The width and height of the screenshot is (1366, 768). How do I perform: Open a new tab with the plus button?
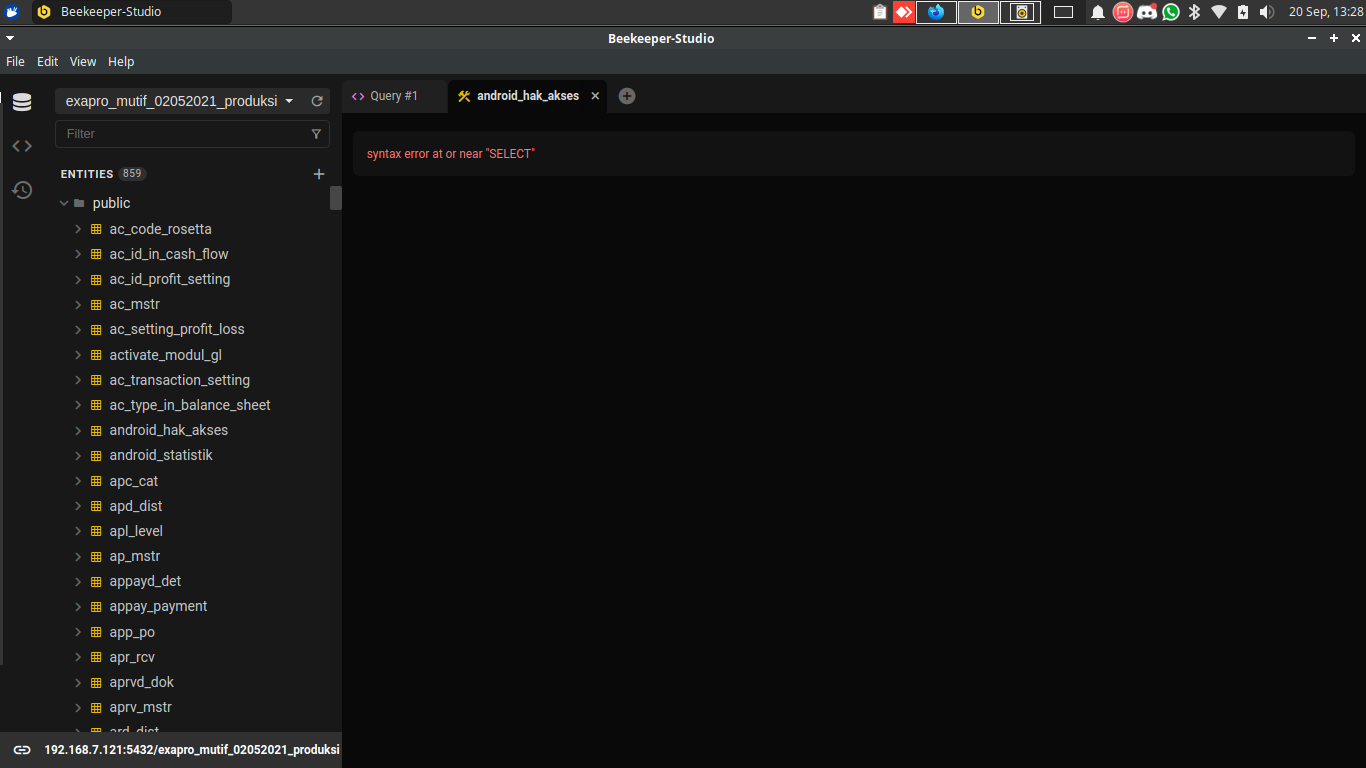(x=627, y=95)
